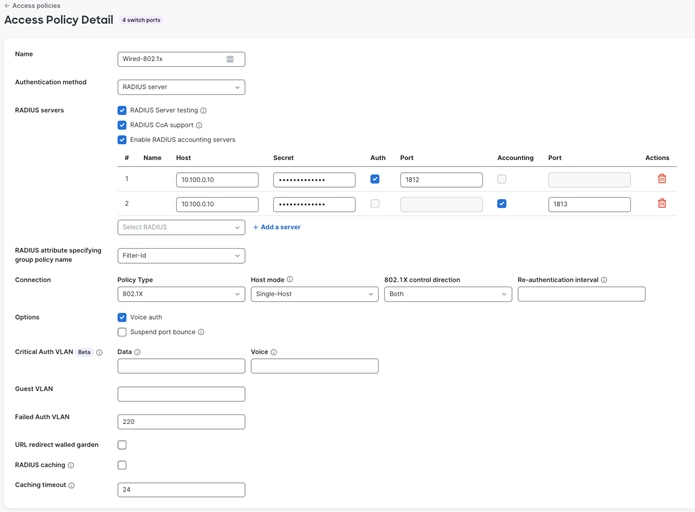
Task: Disable Voice auth option
Action: coord(122,317)
